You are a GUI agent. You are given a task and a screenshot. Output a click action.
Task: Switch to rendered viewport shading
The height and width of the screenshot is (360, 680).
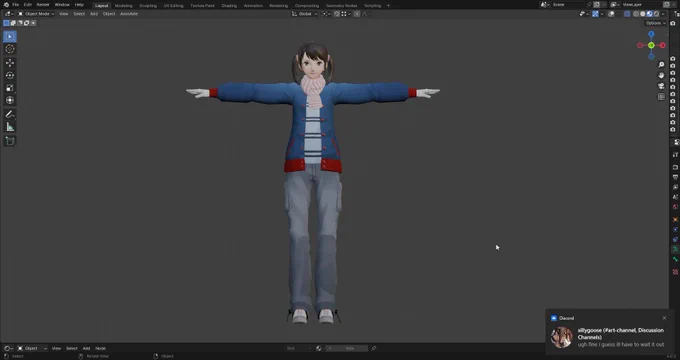click(657, 14)
